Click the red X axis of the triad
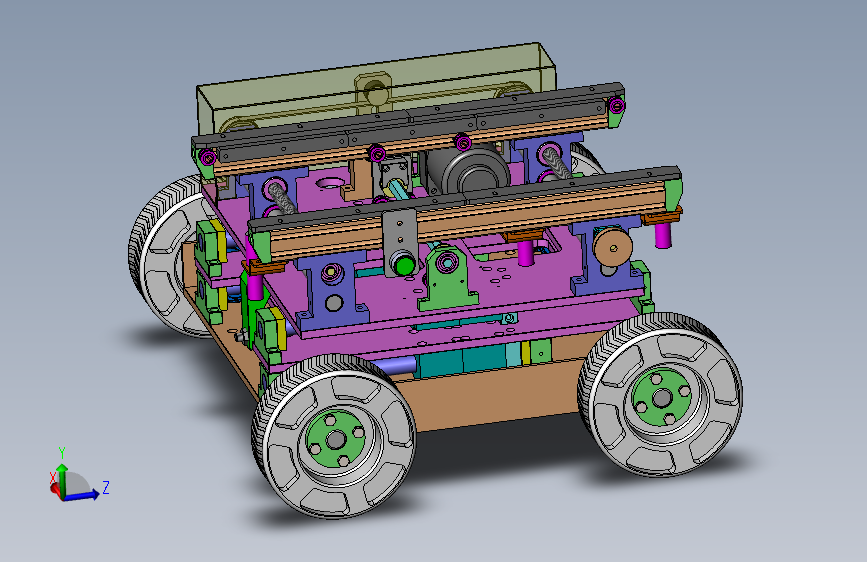 click(x=55, y=488)
